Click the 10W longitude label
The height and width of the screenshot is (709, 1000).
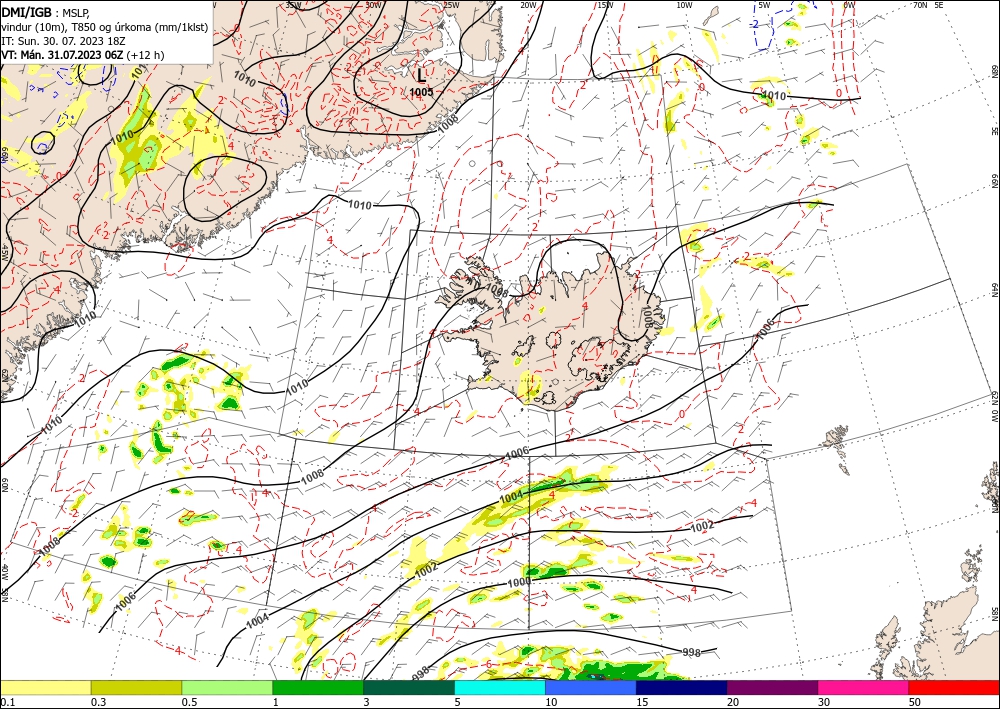(x=684, y=5)
